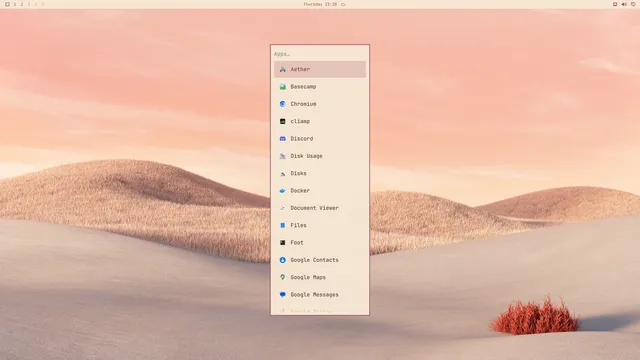The height and width of the screenshot is (360, 640).
Task: Open Chromium from the app list
Action: [x=320, y=104]
